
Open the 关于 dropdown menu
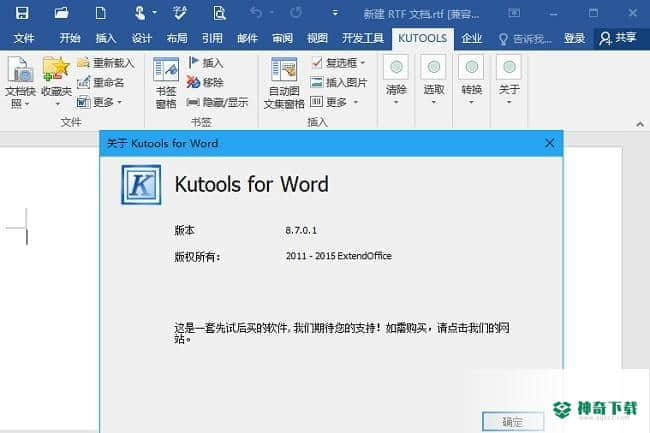pyautogui.click(x=509, y=81)
